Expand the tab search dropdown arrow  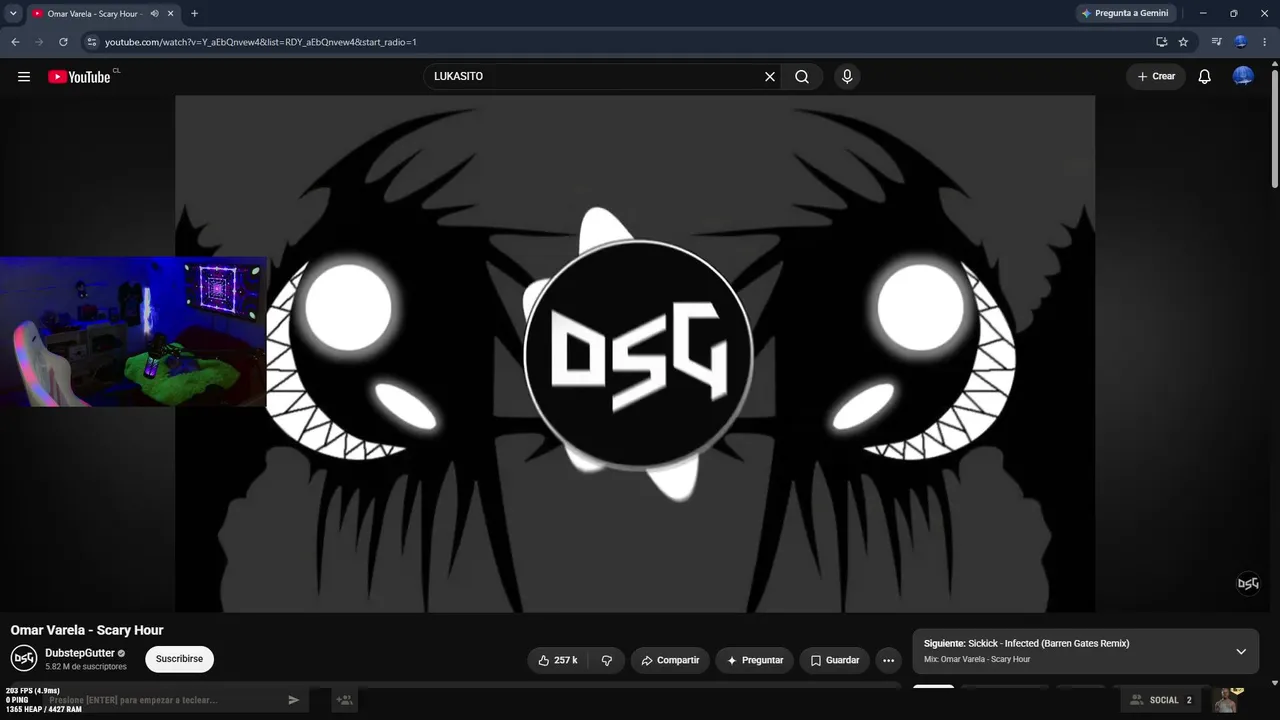13,14
